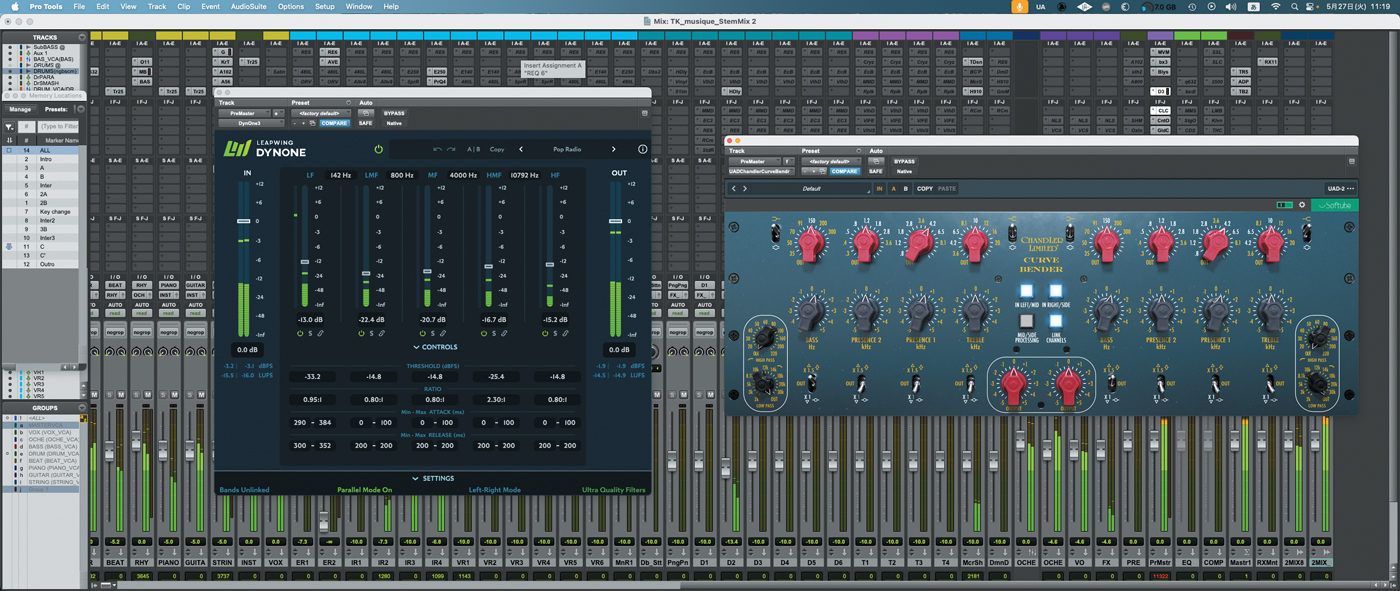This screenshot has width=1400, height=591.
Task: Toggle Parallel Mode On in DynOne
Action: (364, 490)
